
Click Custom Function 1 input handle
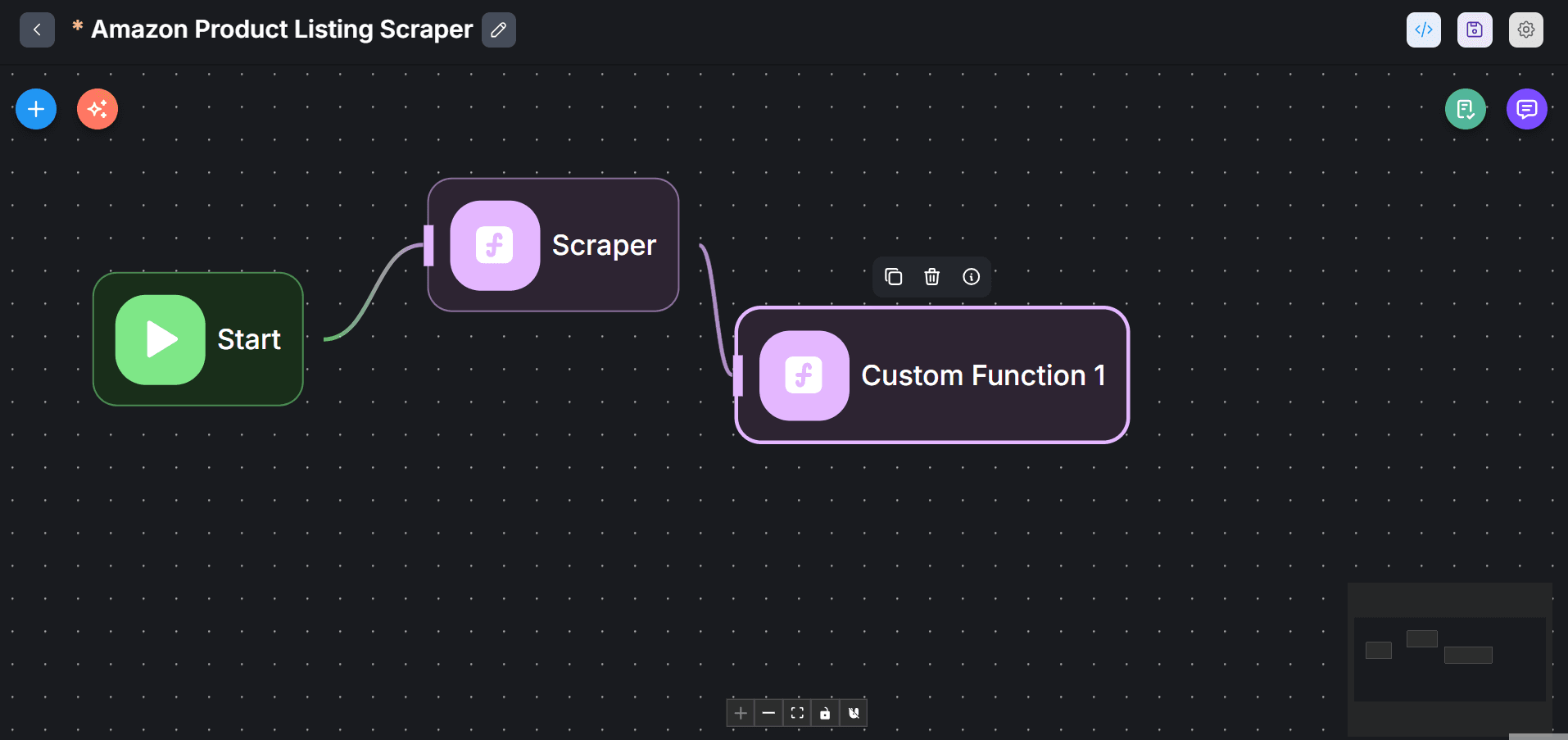(x=737, y=375)
